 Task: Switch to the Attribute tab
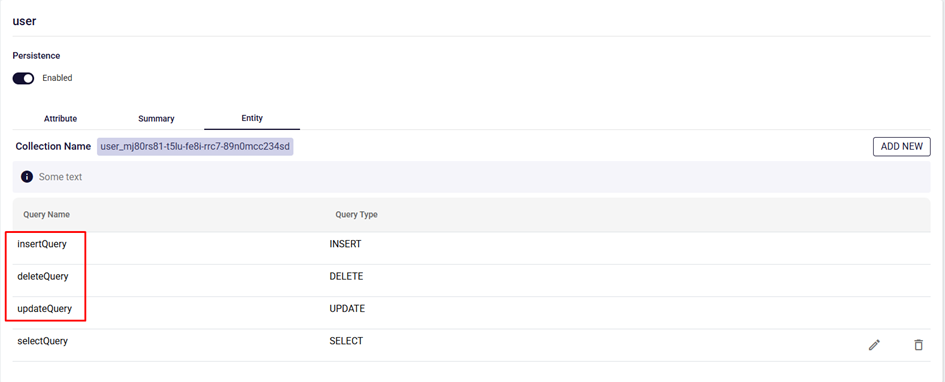(x=60, y=119)
